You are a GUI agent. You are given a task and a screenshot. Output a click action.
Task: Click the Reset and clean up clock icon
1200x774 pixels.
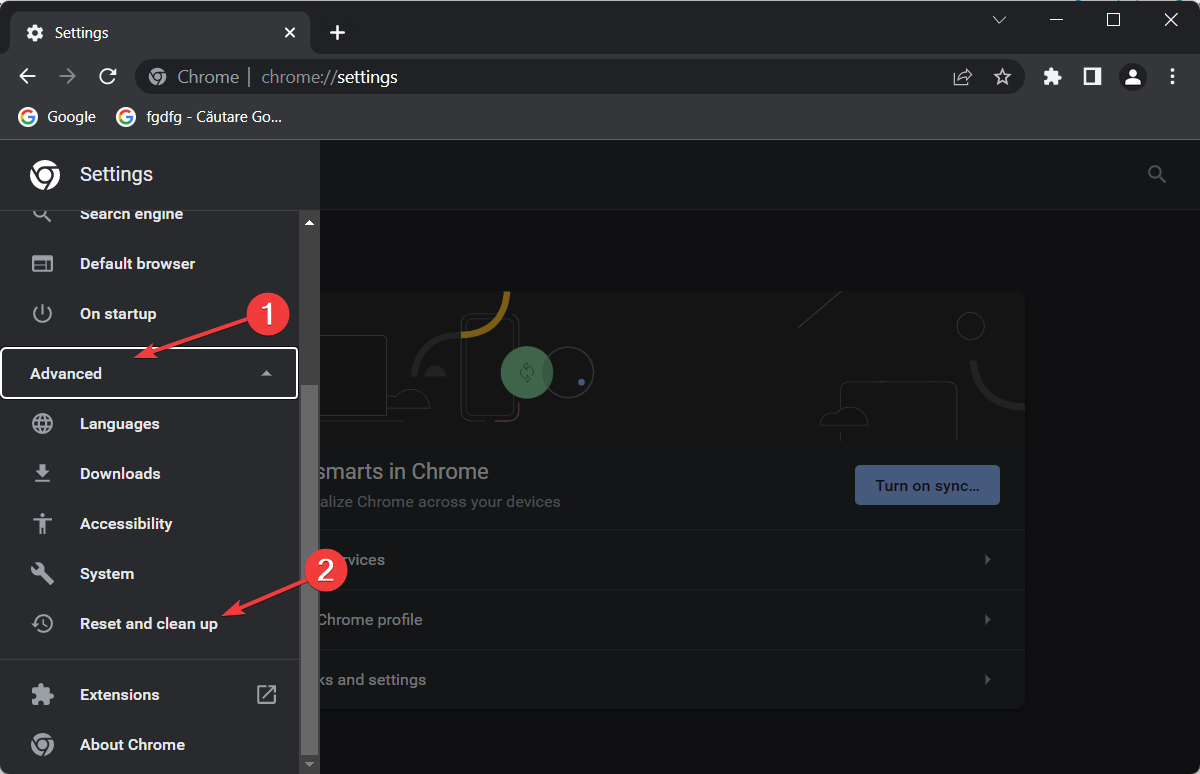coord(42,623)
